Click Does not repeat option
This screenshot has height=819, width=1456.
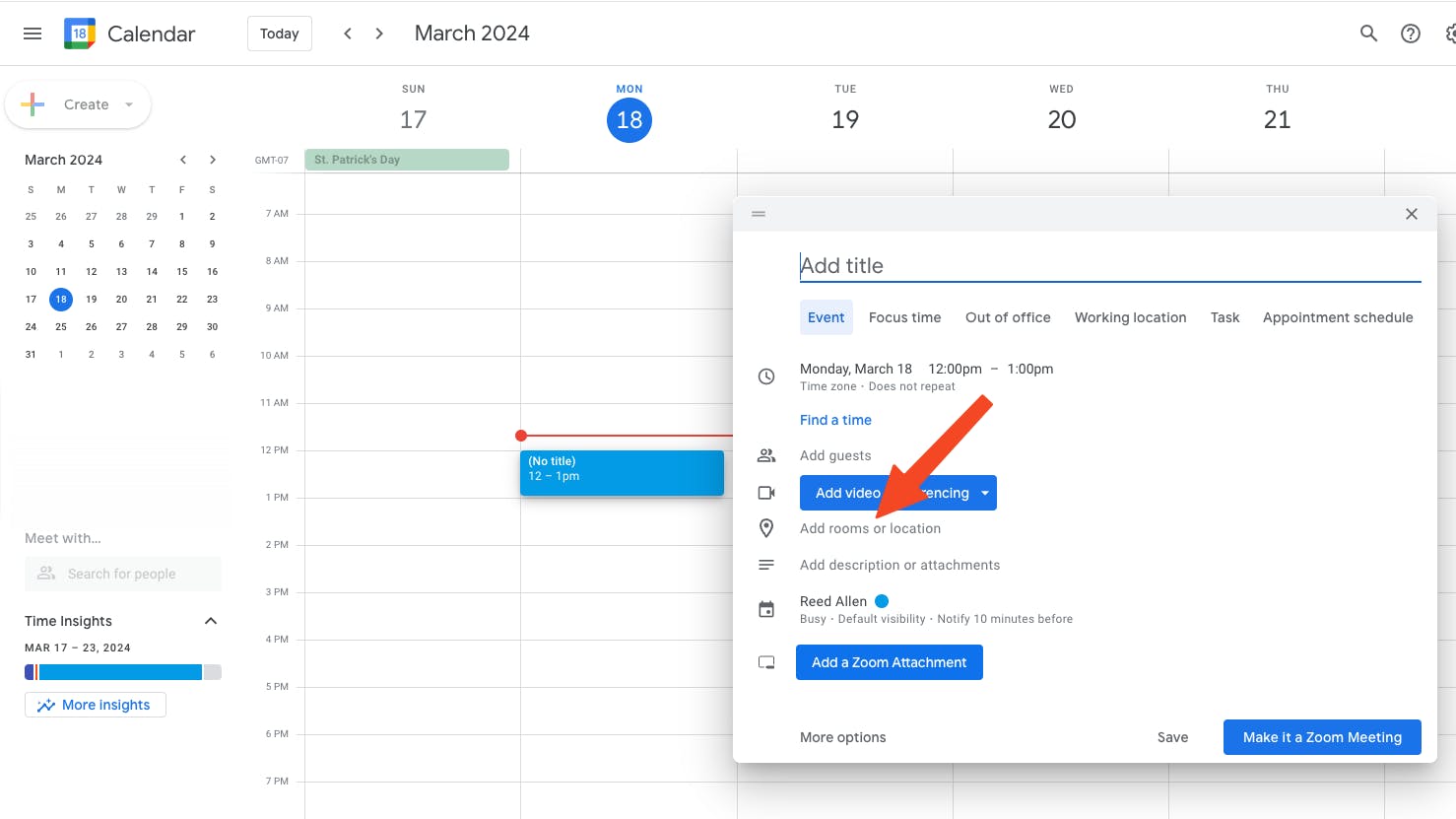point(912,386)
